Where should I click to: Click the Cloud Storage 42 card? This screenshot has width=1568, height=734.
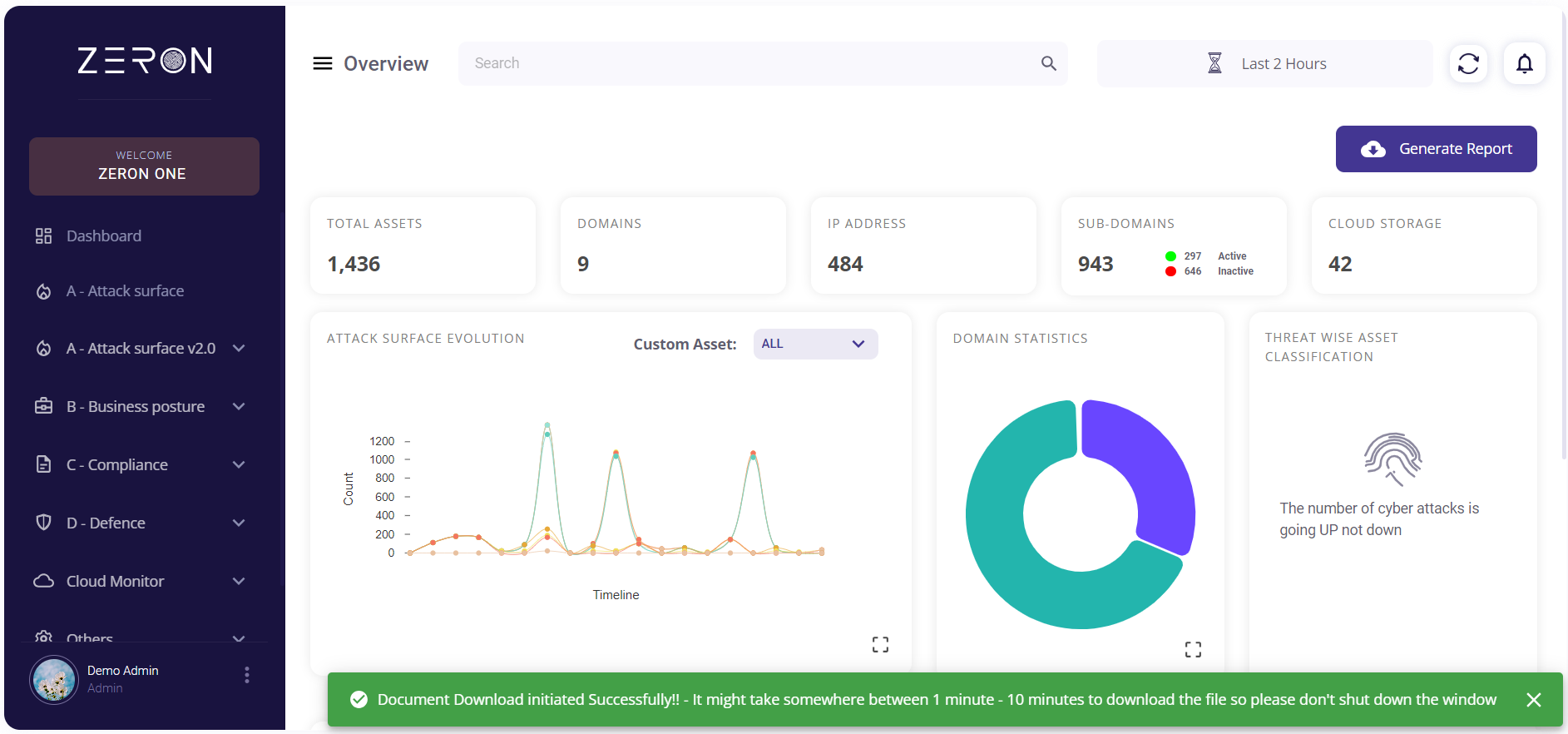(1424, 245)
